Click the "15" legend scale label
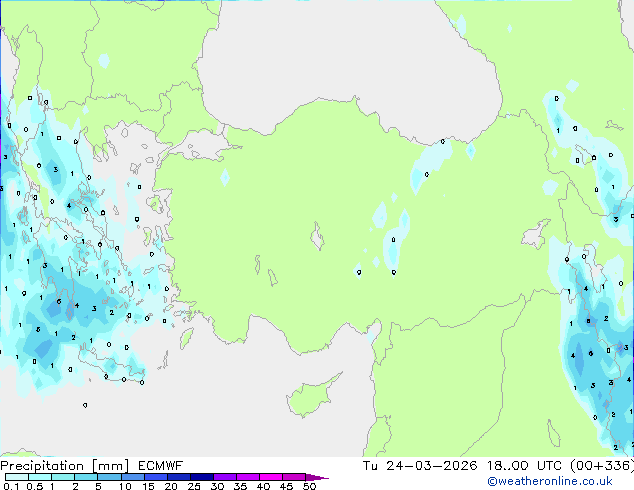This screenshot has height=490, width=634. 148,486
